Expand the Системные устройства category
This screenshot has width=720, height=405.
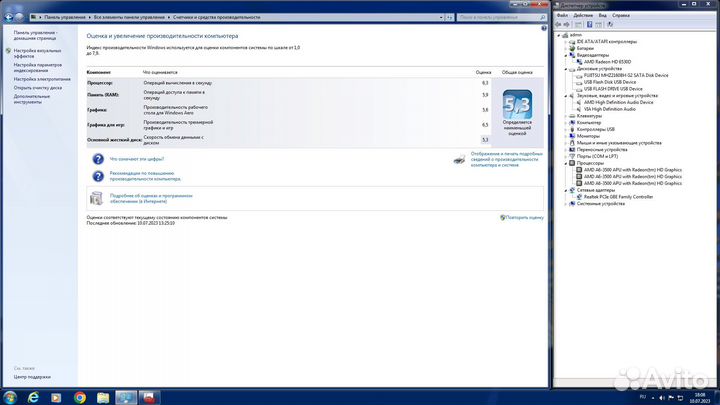[x=566, y=204]
